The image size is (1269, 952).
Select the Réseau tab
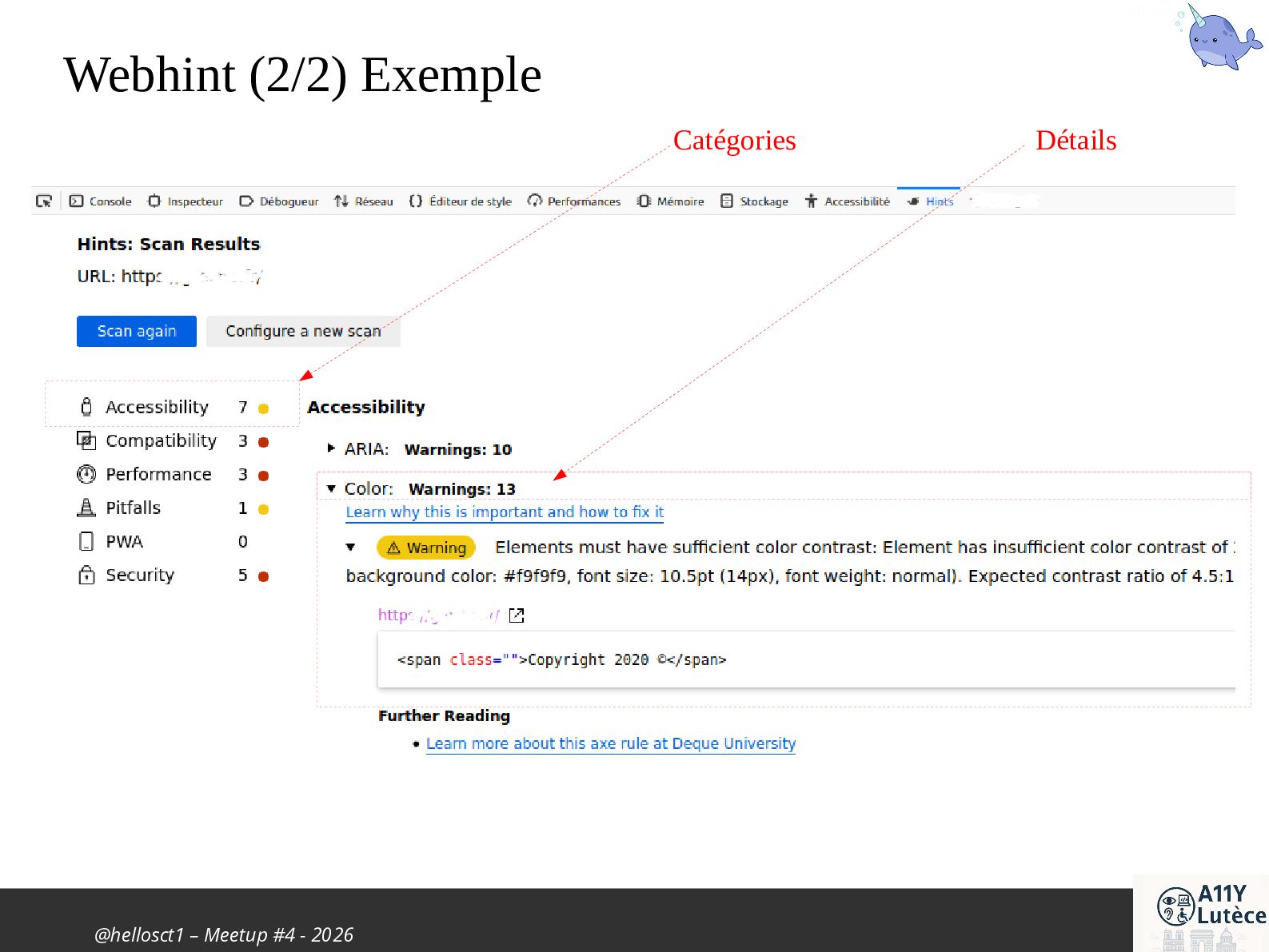364,201
